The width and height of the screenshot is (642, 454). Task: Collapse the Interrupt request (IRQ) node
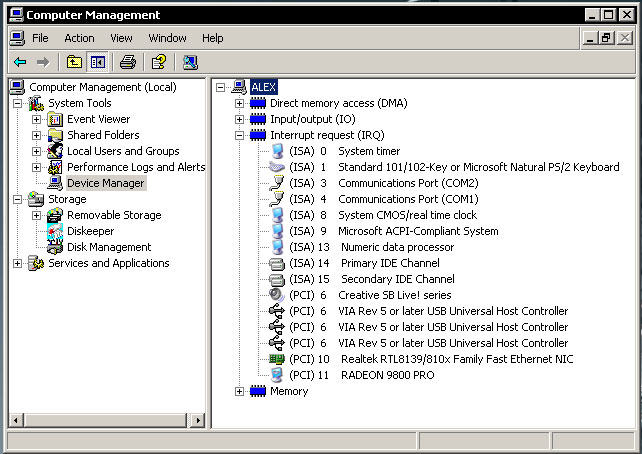click(x=240, y=135)
